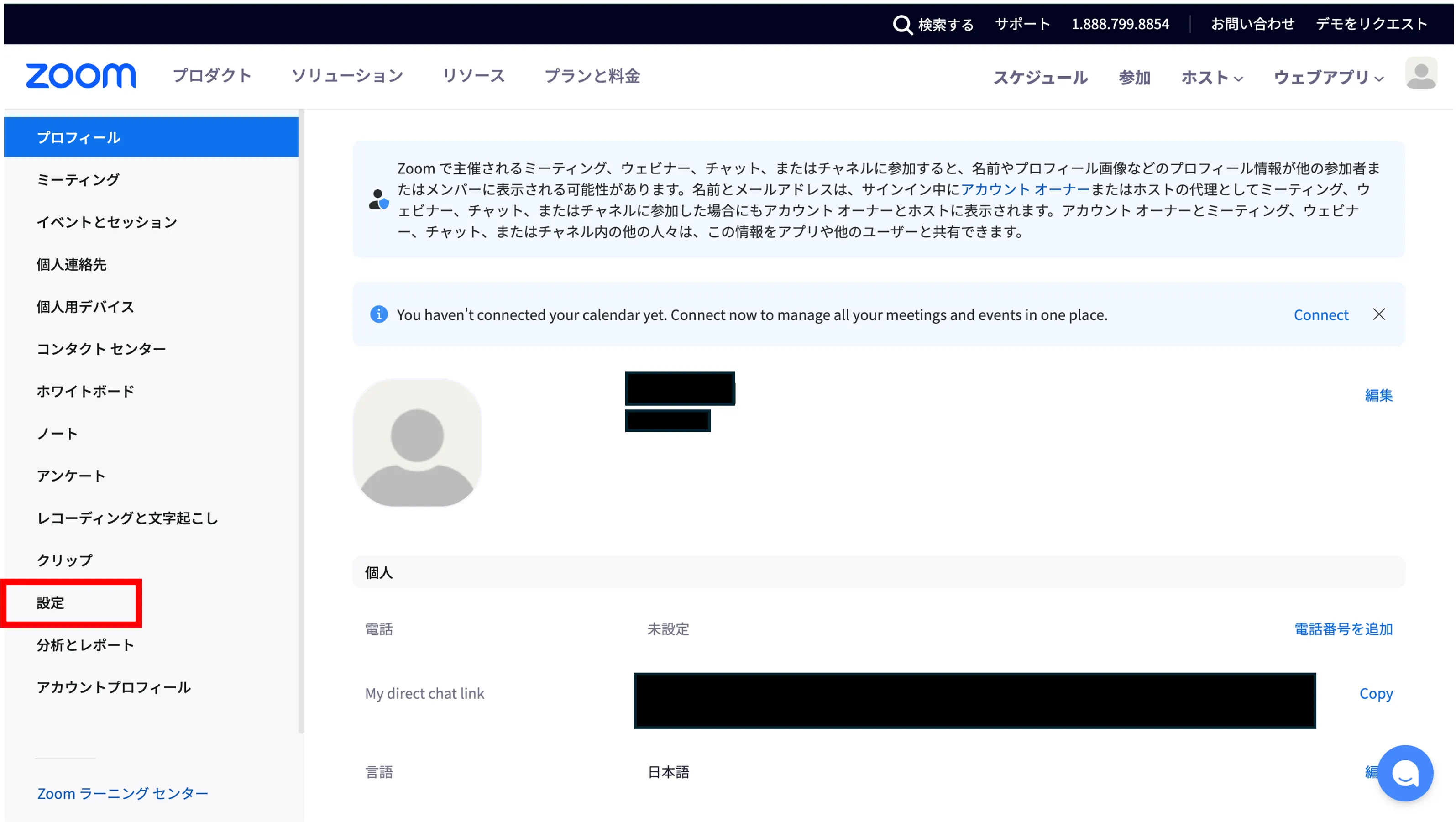The image size is (1456, 822).
Task: Expand the ウェブアプリ dropdown
Action: [1328, 78]
